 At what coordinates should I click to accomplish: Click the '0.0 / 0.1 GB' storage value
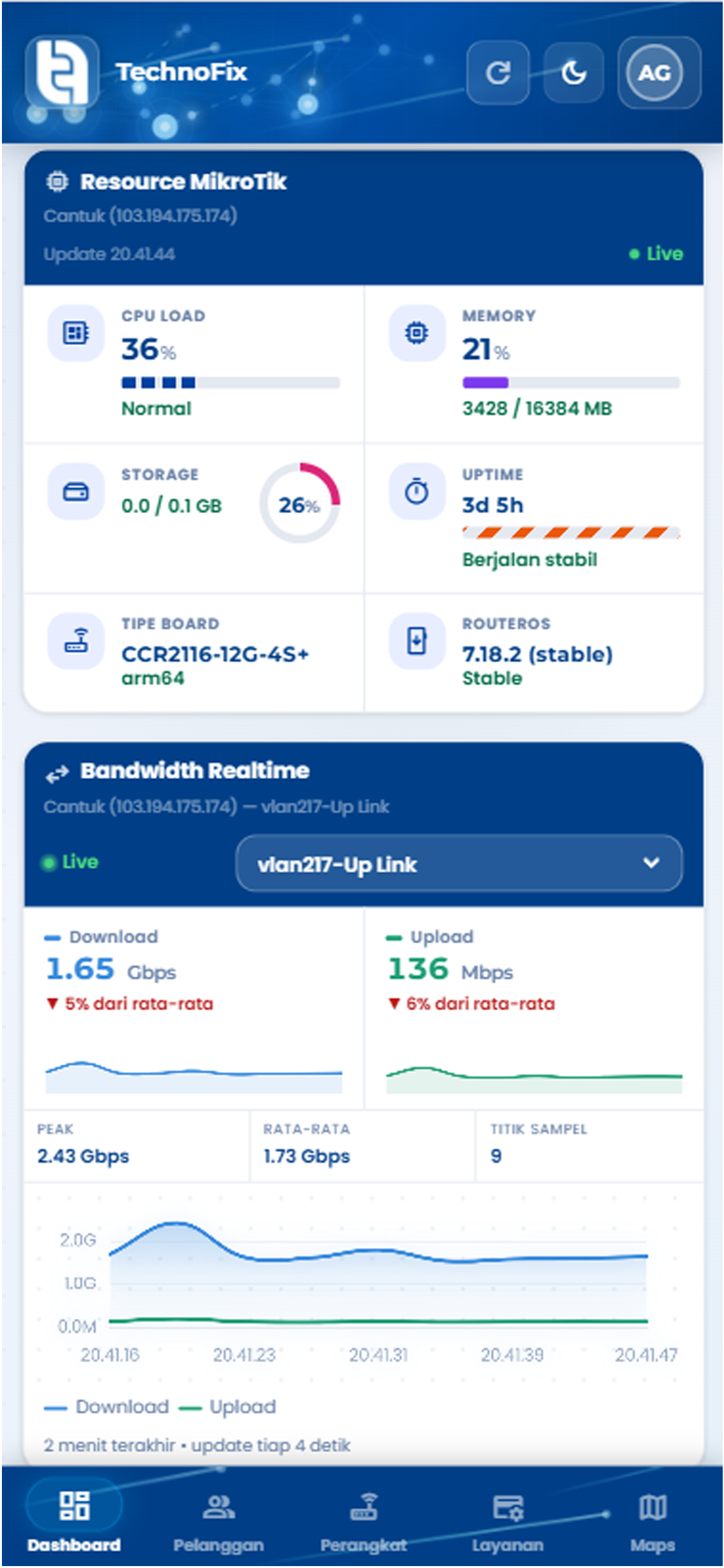[x=172, y=506]
